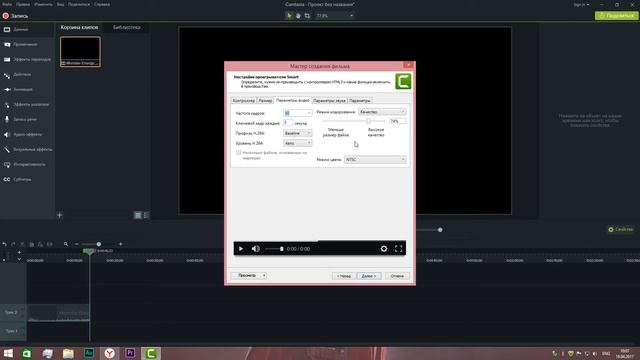This screenshot has height=360, width=640.
Task: Click the Preview (Просмотр) wizard button
Action: tap(247, 276)
